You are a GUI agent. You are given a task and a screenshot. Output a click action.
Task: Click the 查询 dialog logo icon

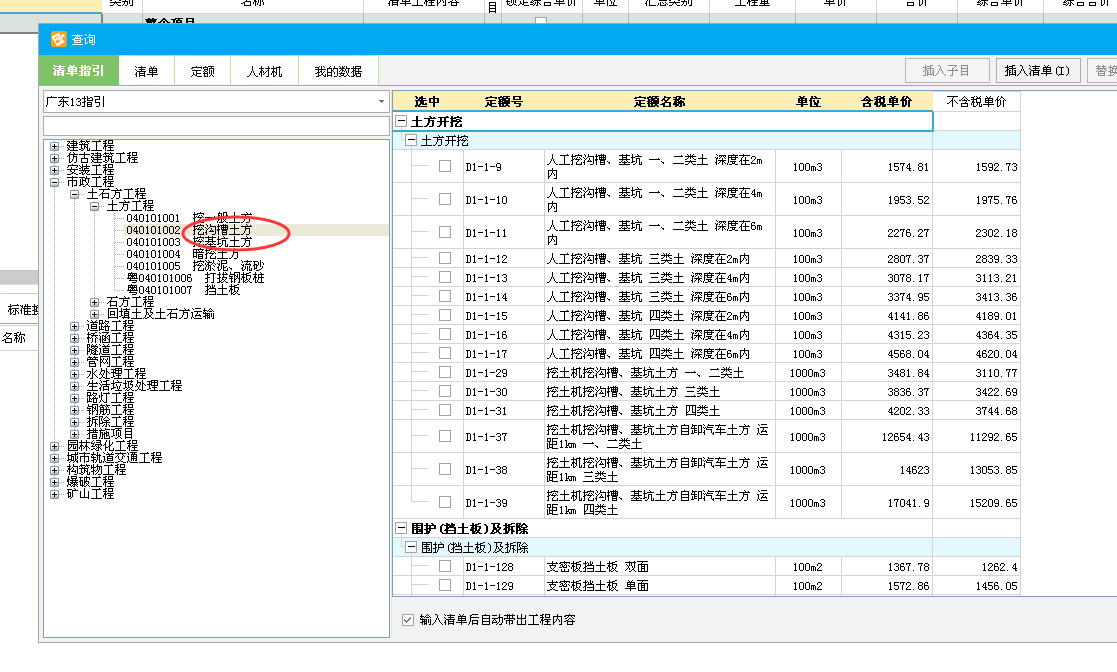(58, 39)
